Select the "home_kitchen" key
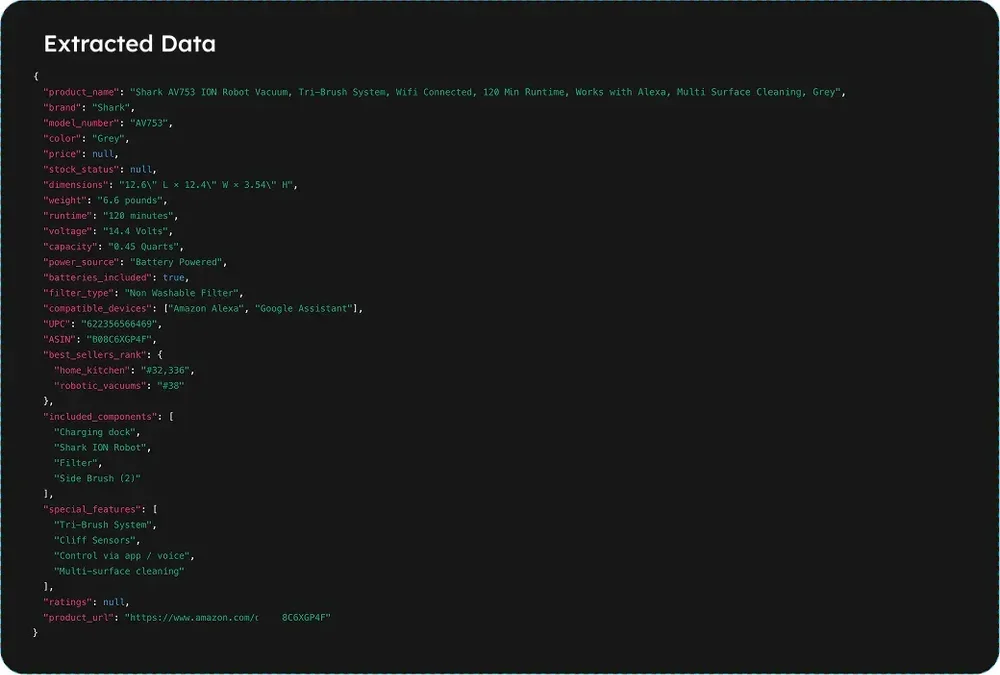This screenshot has height=675, width=1000. 92,370
